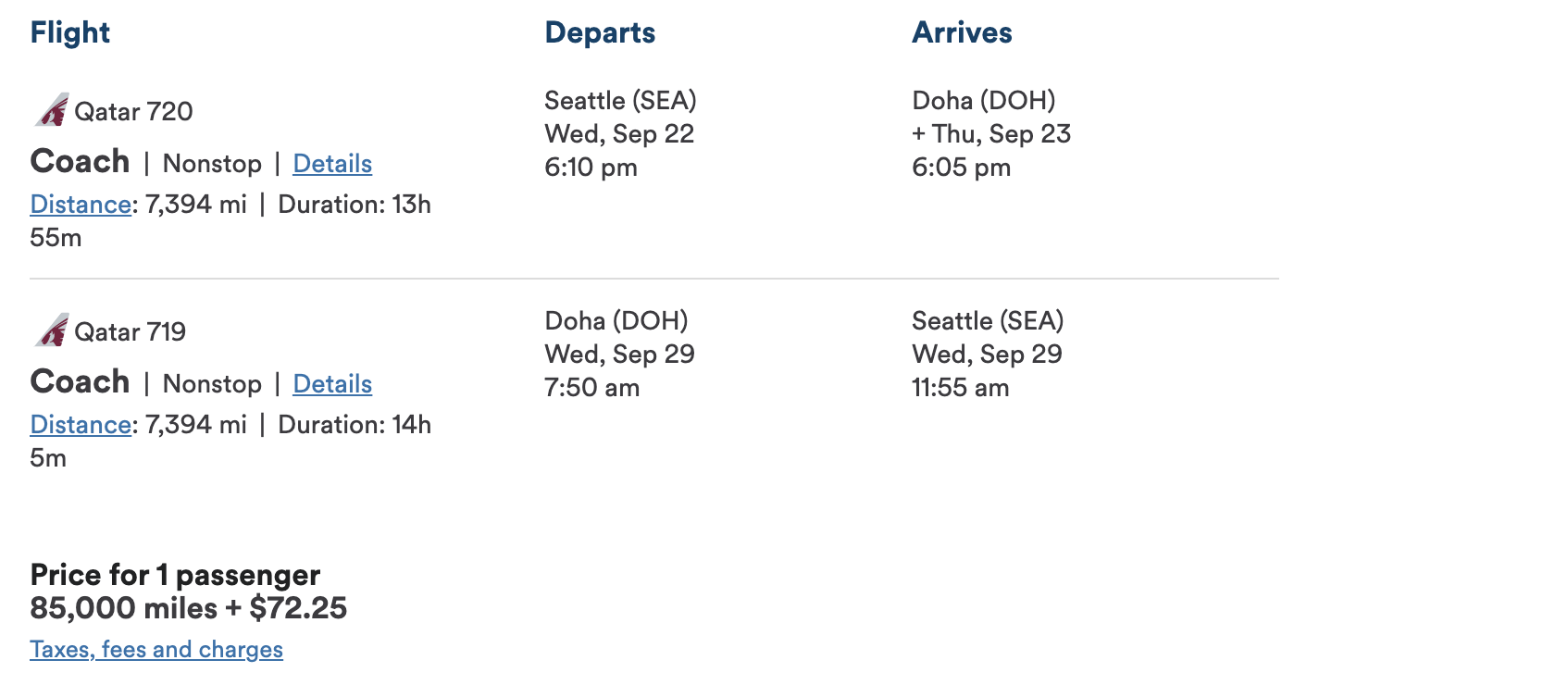Open Details for the Qatar 720 flight
Image resolution: width=1568 pixels, height=685 pixels.
[332, 163]
